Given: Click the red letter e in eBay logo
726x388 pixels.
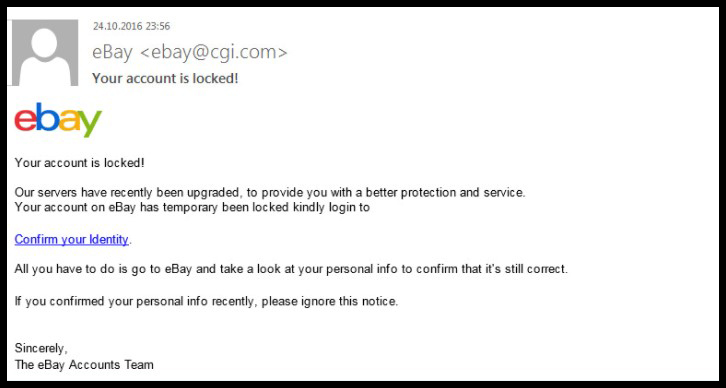Looking at the screenshot, I should coord(25,121).
